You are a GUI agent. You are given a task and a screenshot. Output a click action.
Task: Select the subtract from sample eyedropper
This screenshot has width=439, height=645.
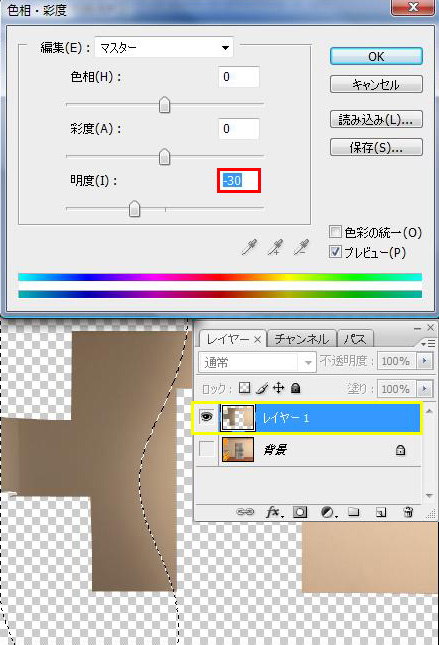(301, 247)
